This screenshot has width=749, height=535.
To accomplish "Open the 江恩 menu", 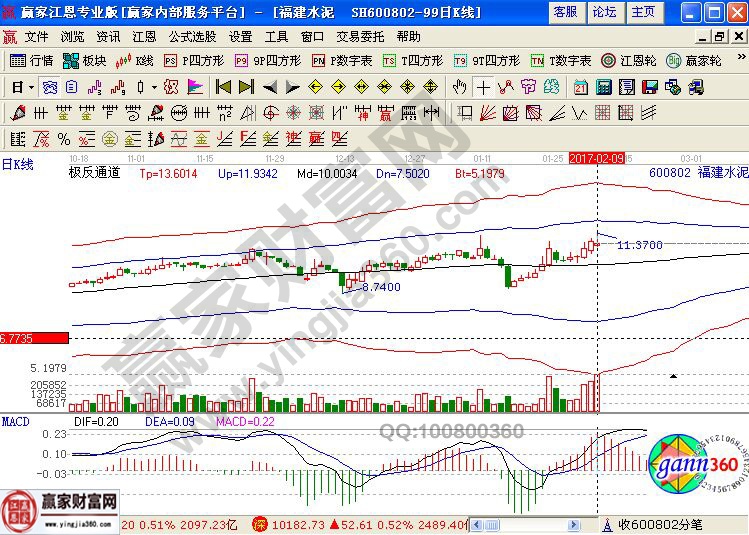I will [143, 36].
